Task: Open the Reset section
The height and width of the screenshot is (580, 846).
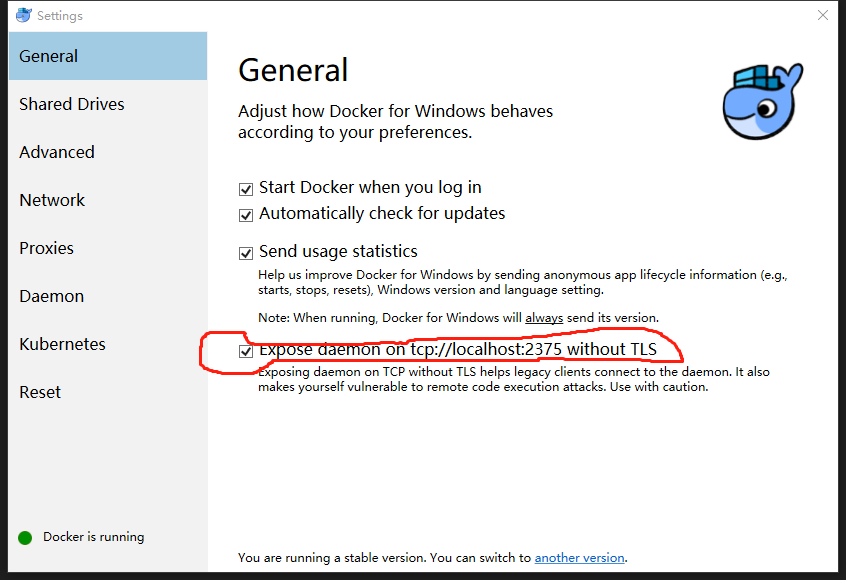Action: [40, 392]
